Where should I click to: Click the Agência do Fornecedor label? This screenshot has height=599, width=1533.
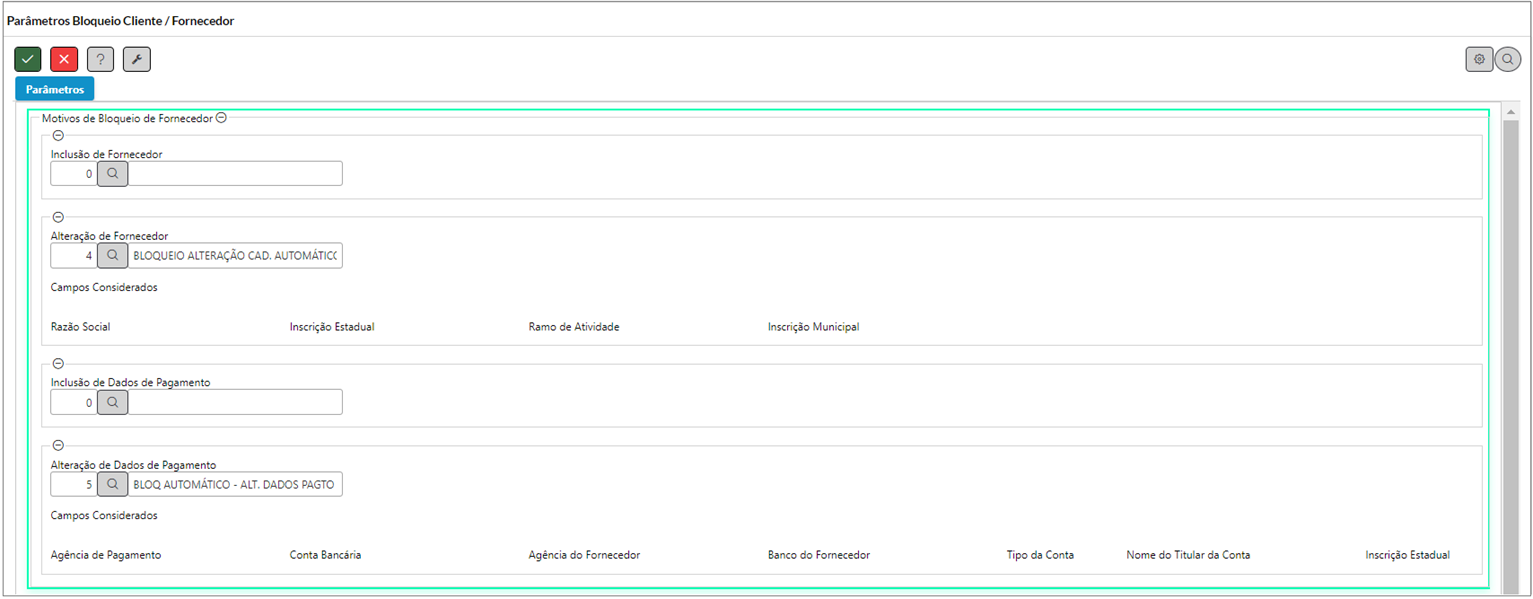[585, 555]
